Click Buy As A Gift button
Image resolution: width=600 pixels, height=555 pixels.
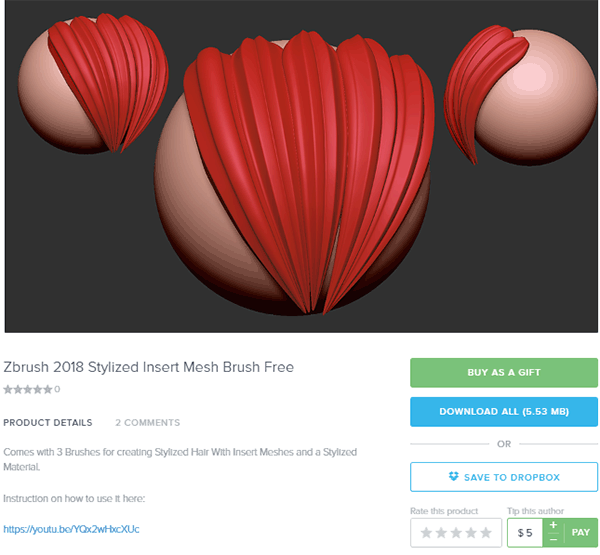pyautogui.click(x=504, y=372)
